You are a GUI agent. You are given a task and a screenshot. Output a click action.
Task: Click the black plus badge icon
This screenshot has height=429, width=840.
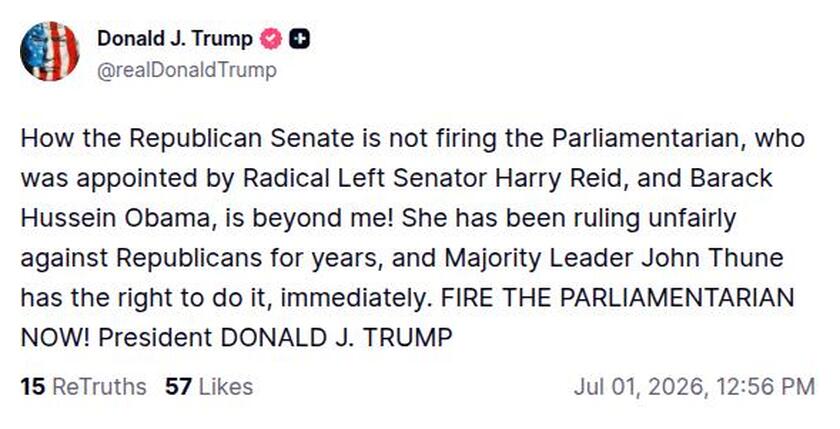point(299,39)
